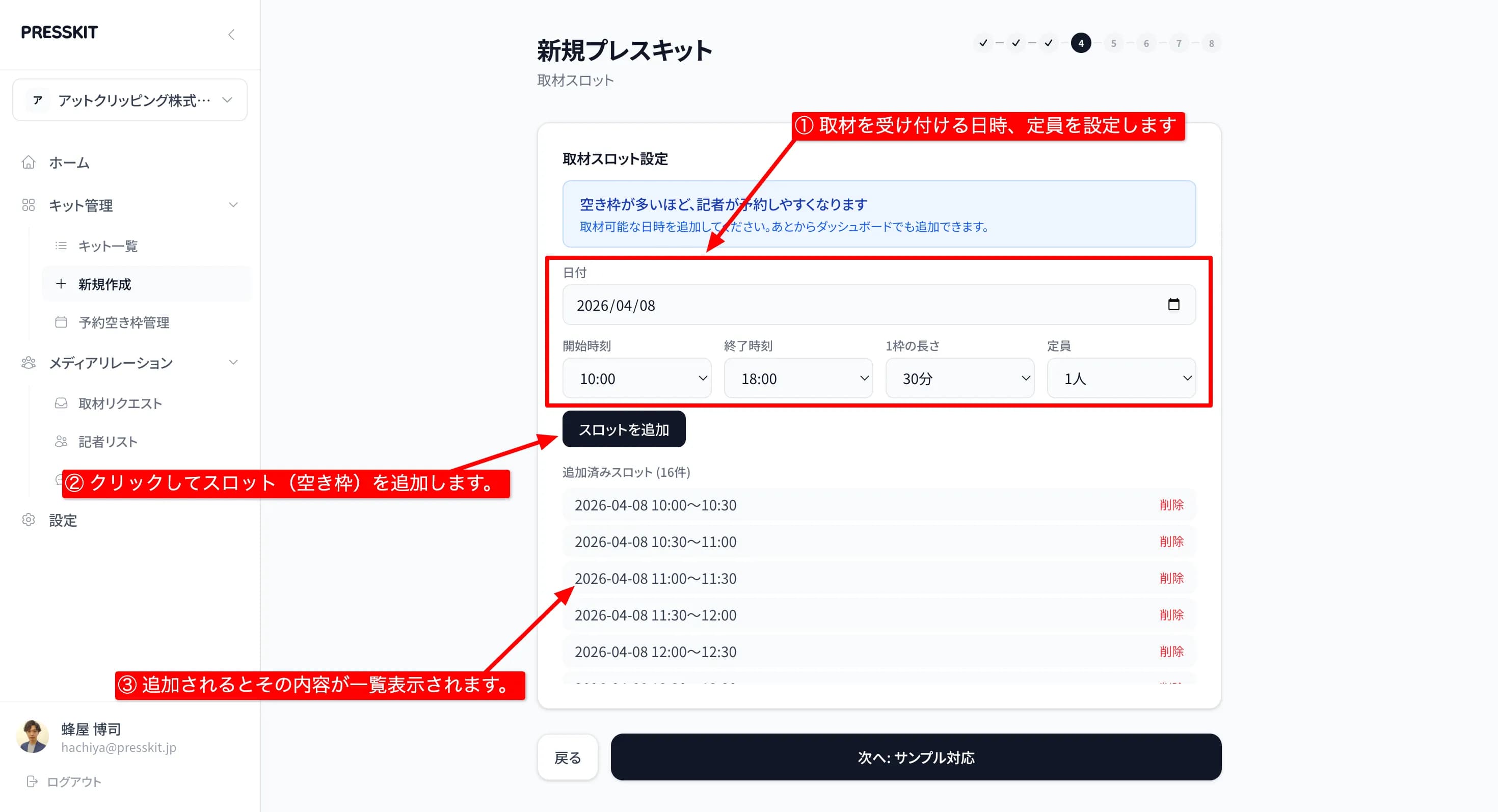1498x812 pixels.
Task: Select slot row 2026-04-08 10:00〜10:30
Action: tap(879, 504)
